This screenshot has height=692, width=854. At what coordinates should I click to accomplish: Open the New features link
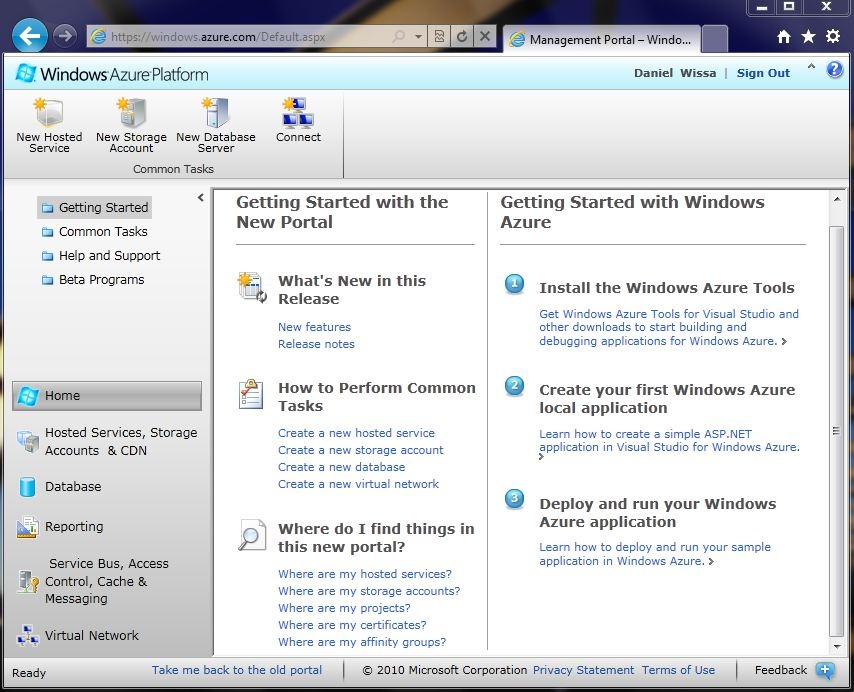(x=314, y=327)
